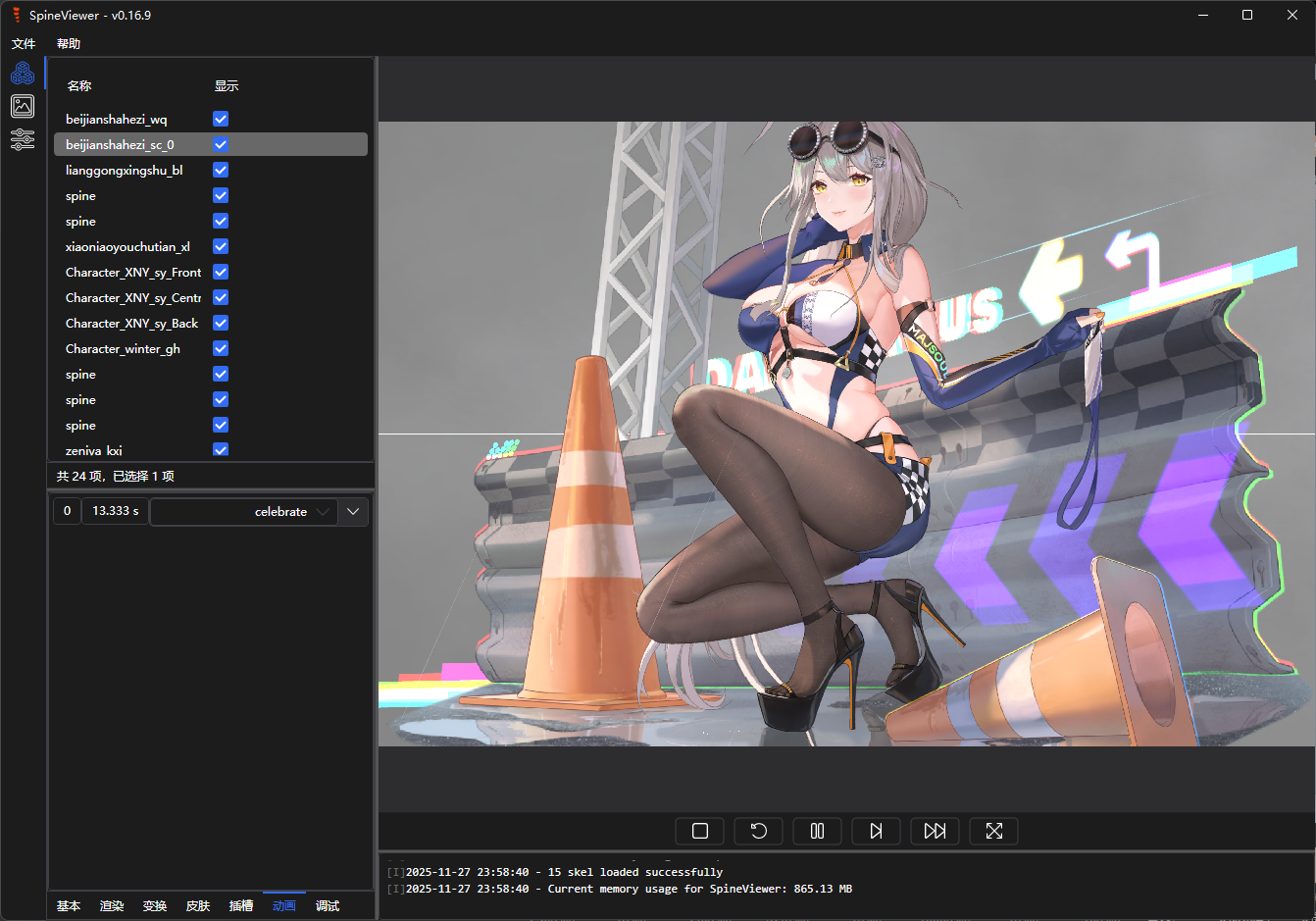Select the beijianshahezi_wq list row
The image size is (1316, 921).
(x=211, y=119)
